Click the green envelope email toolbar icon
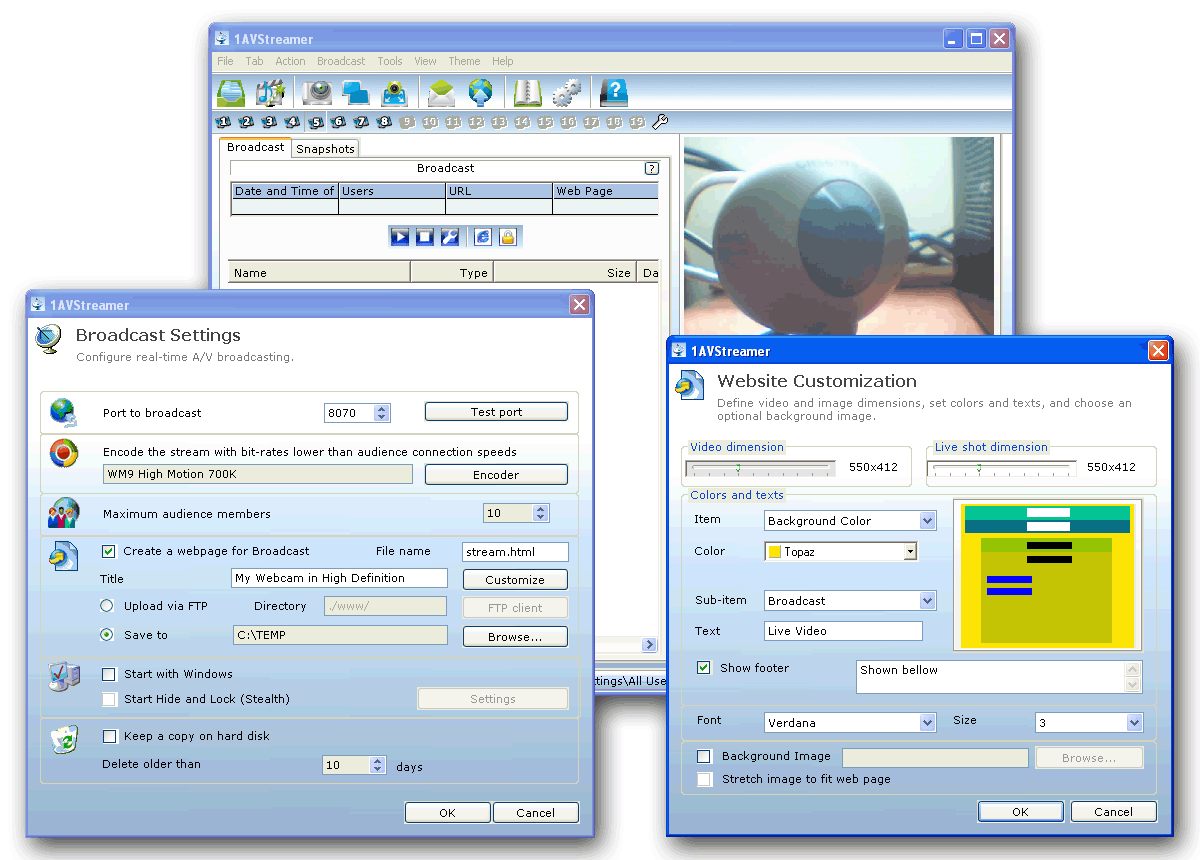Screen dimensions: 1200x860 pyautogui.click(x=441, y=93)
